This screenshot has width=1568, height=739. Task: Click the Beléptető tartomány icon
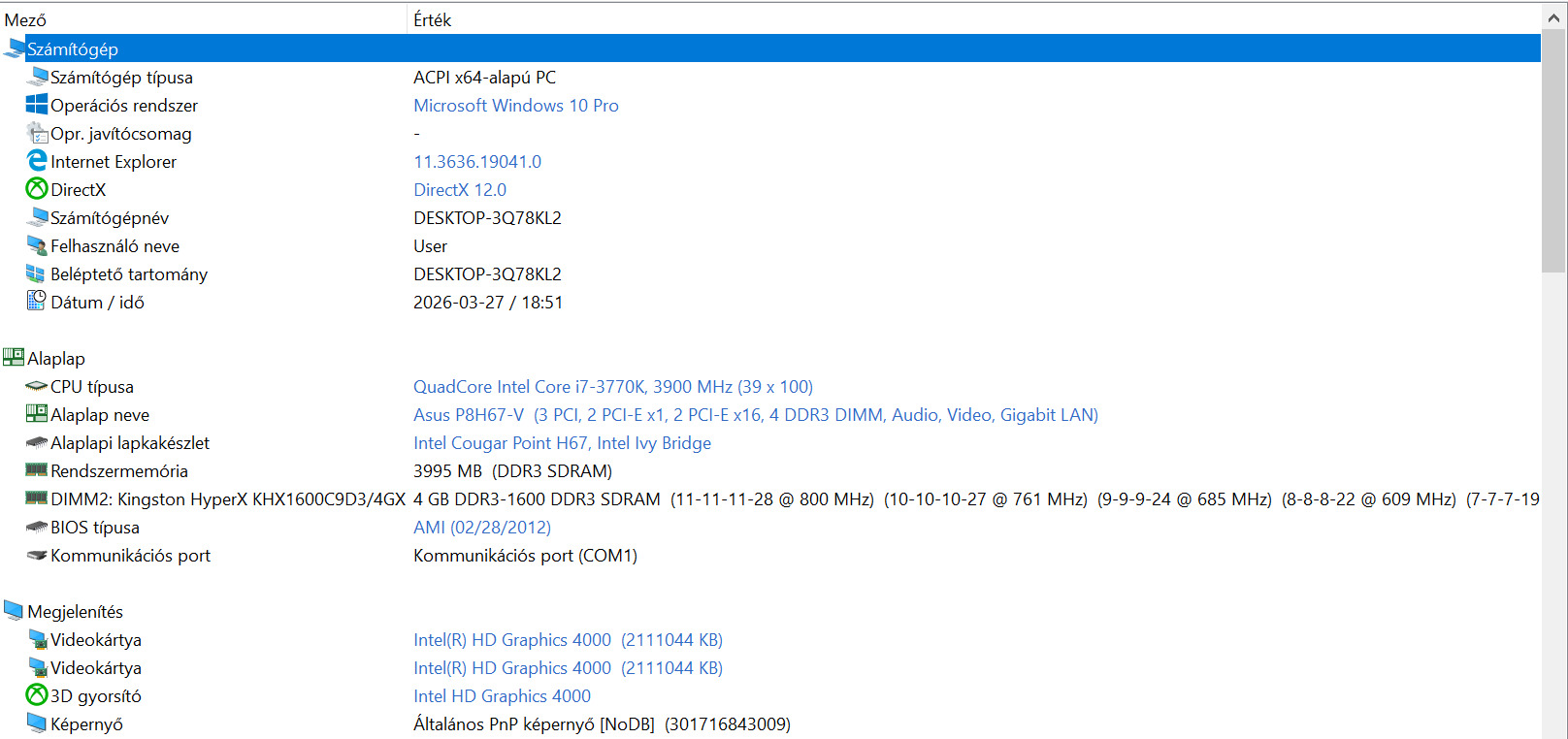[x=37, y=273]
